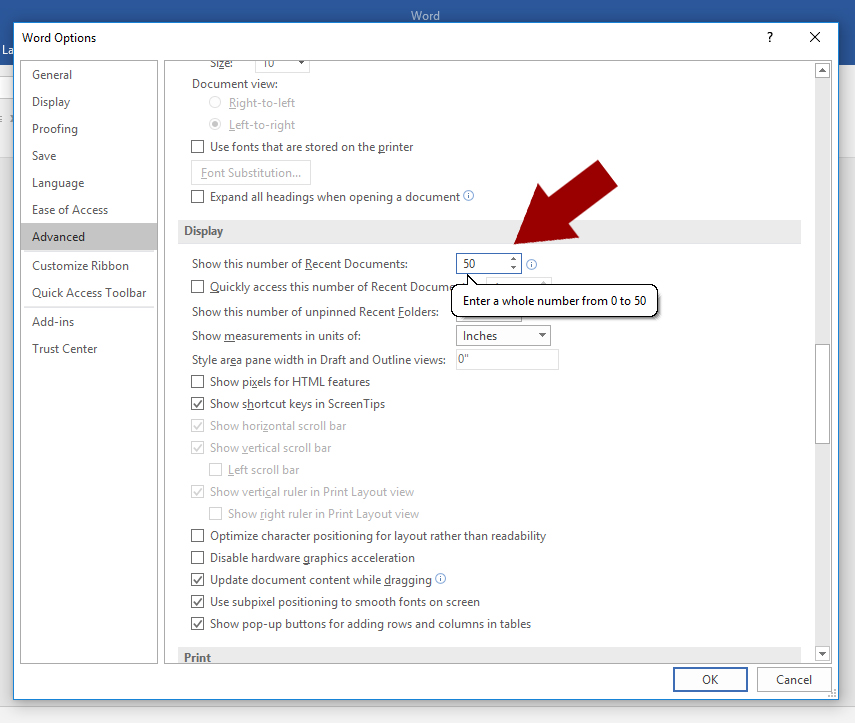Toggle Use subpixel positioning to smooth fonts
The image size is (855, 723).
[197, 602]
